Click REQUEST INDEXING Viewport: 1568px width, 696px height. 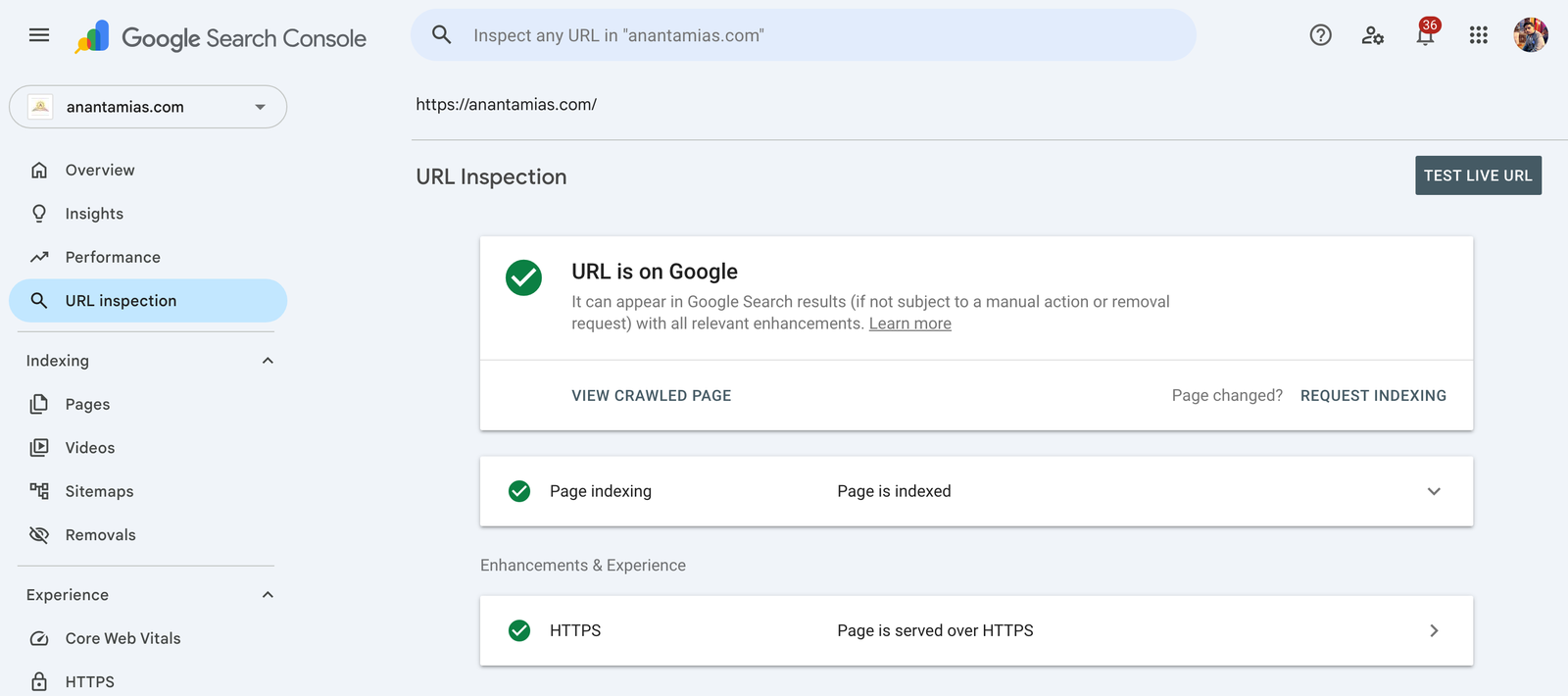(1373, 396)
